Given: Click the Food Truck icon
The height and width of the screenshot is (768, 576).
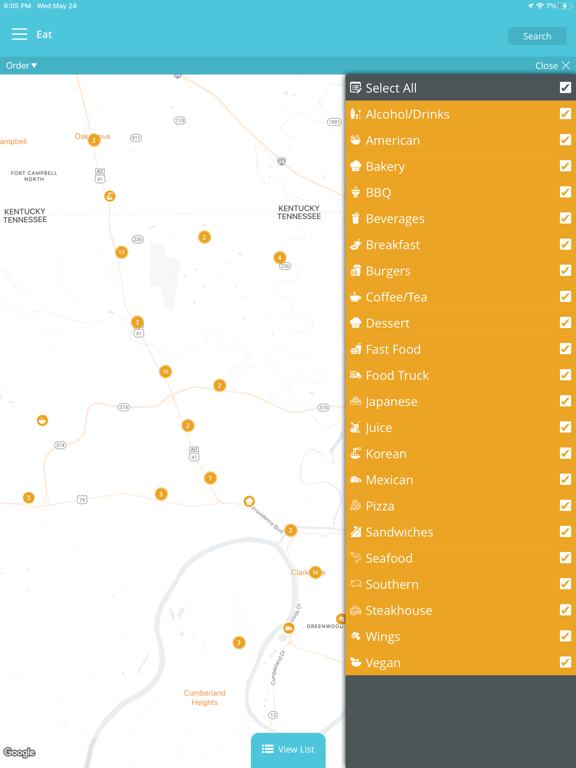Looking at the screenshot, I should [356, 375].
